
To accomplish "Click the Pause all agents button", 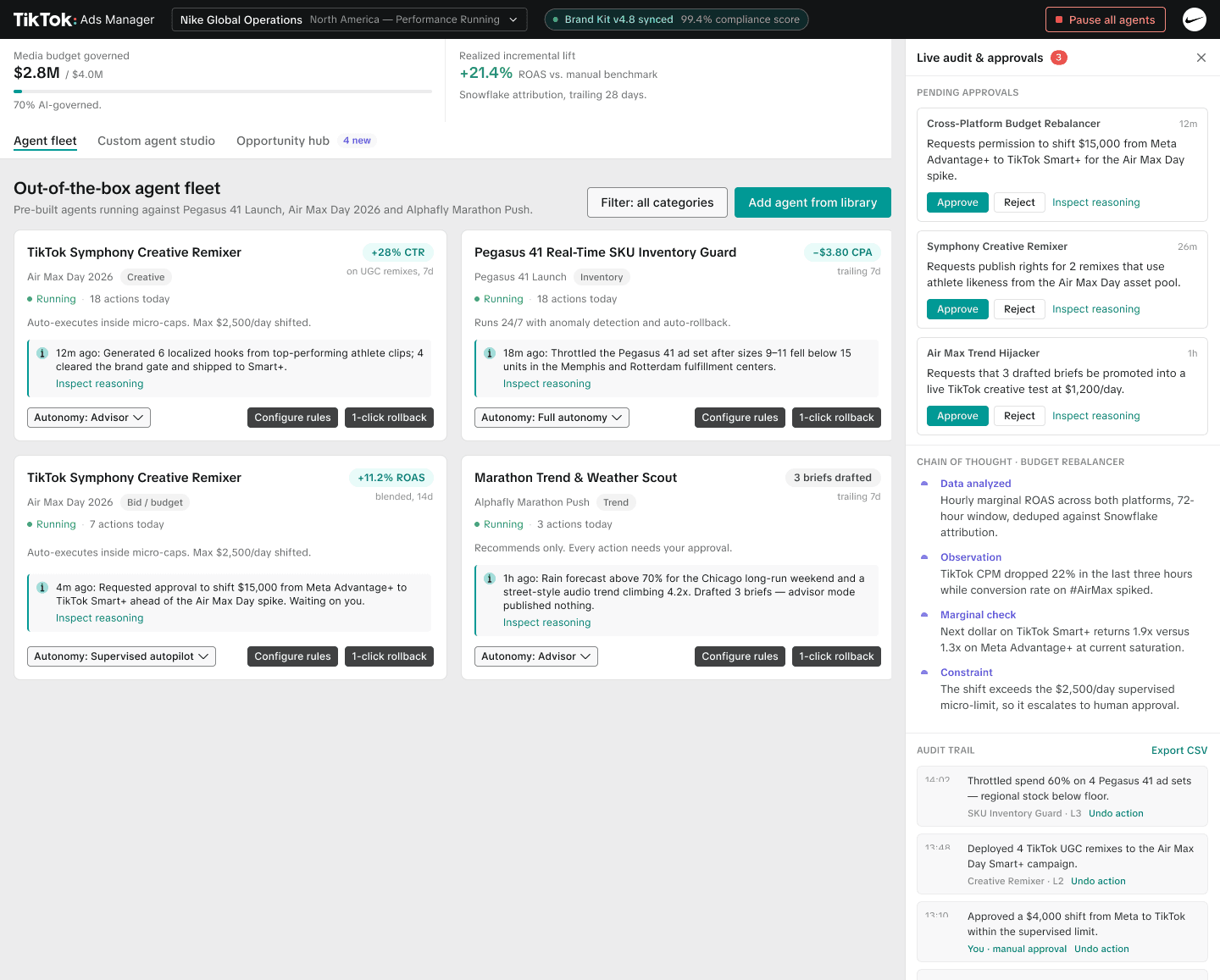I will click(1106, 19).
